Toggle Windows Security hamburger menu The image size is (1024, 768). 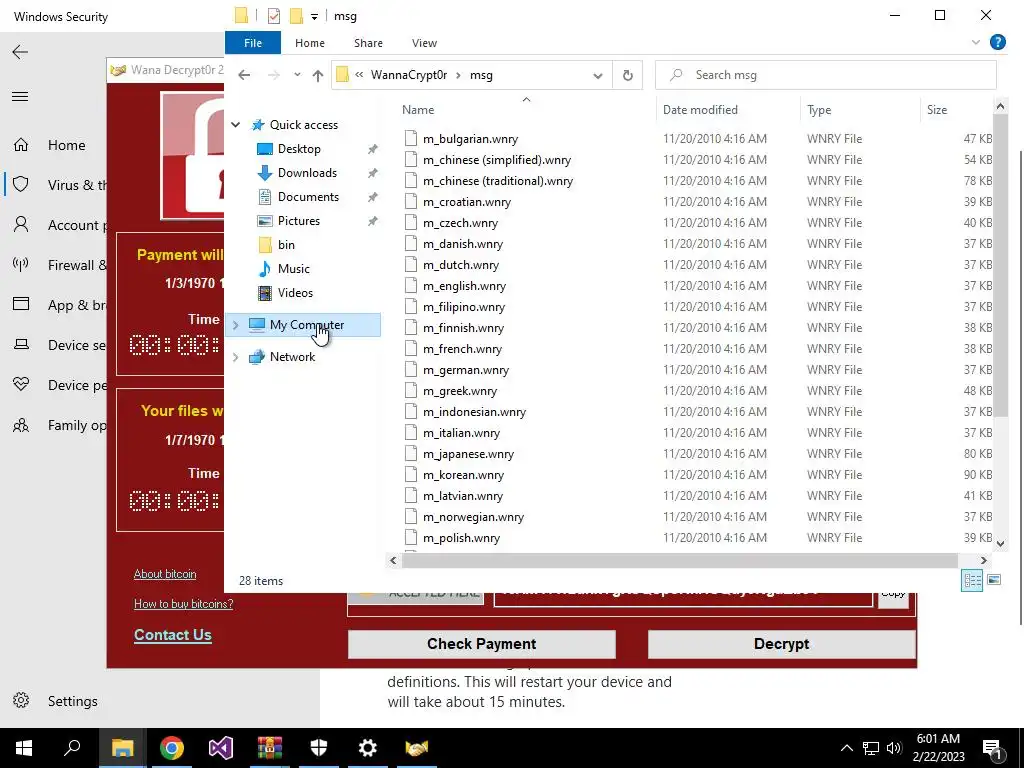coord(20,97)
